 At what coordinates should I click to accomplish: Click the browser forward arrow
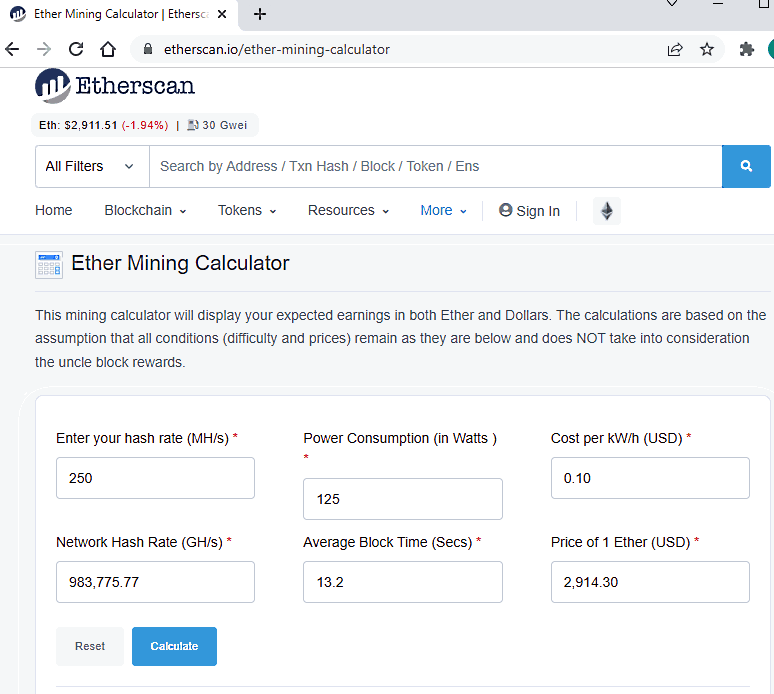tap(44, 49)
